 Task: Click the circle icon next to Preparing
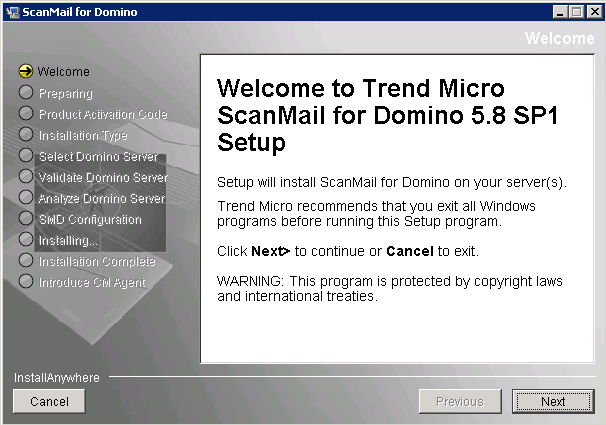pyautogui.click(x=26, y=93)
